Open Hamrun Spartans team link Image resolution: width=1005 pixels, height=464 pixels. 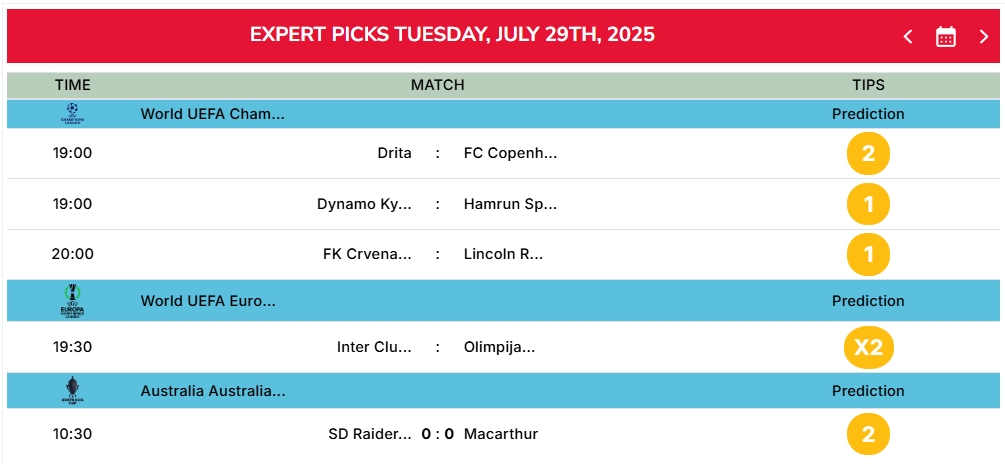[510, 204]
